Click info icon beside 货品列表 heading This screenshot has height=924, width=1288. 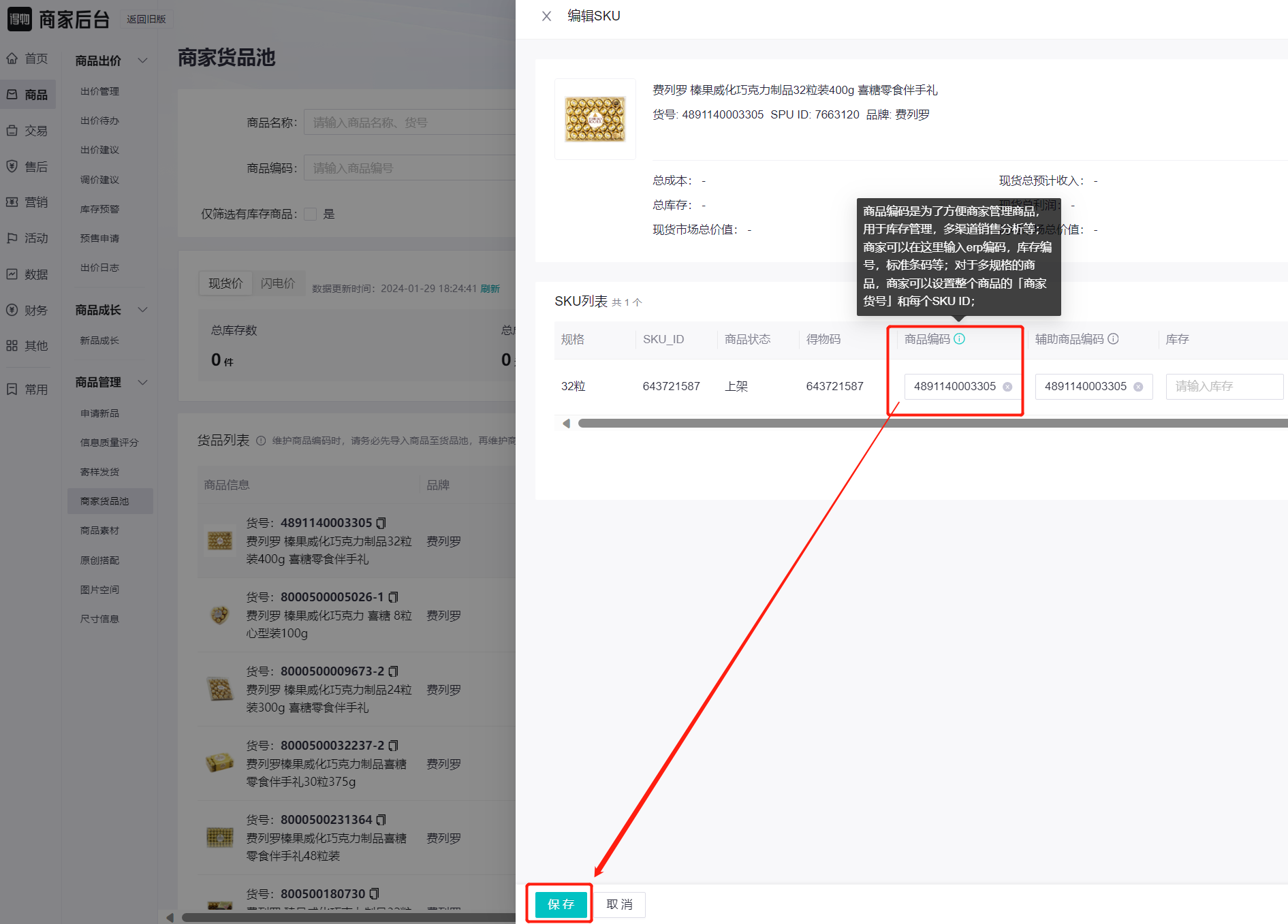(261, 441)
